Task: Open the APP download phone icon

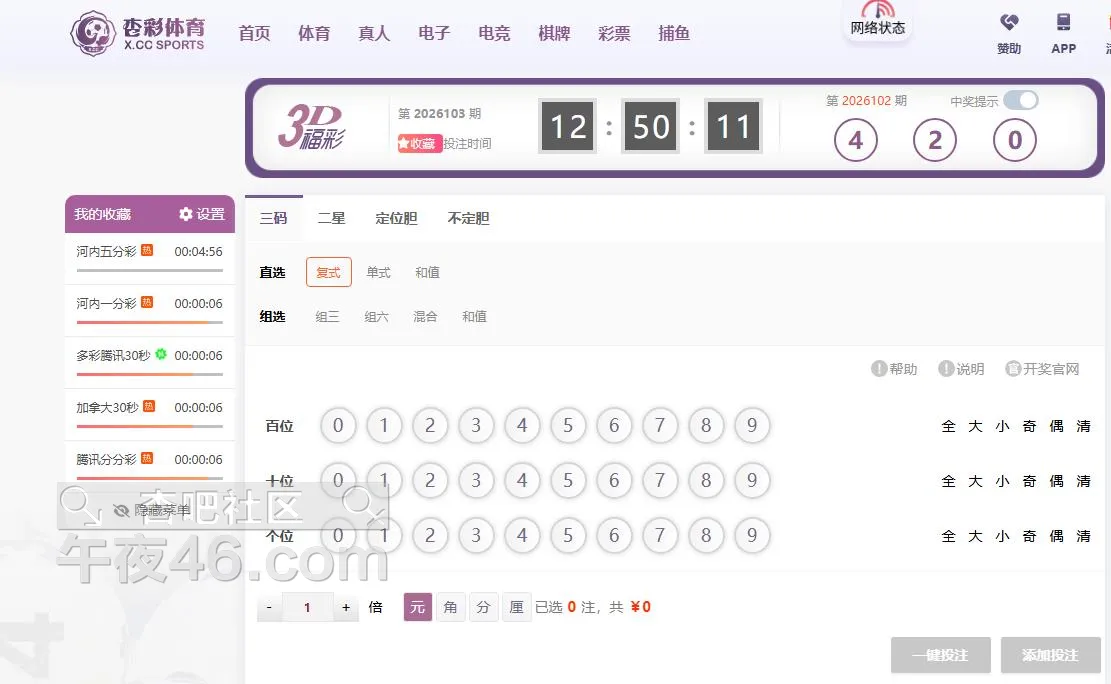Action: [1063, 23]
